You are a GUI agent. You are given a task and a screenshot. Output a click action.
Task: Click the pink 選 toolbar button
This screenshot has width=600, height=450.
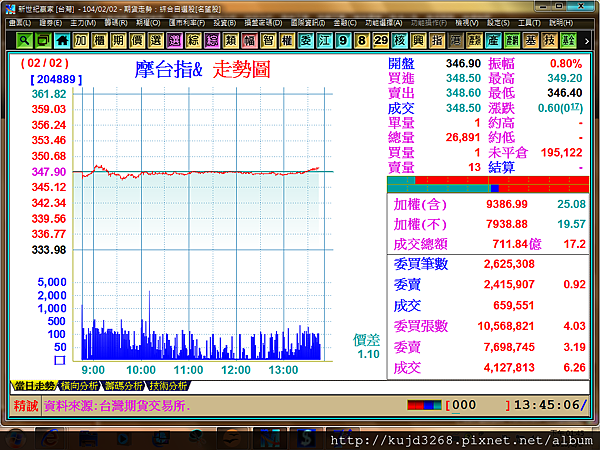pos(174,40)
